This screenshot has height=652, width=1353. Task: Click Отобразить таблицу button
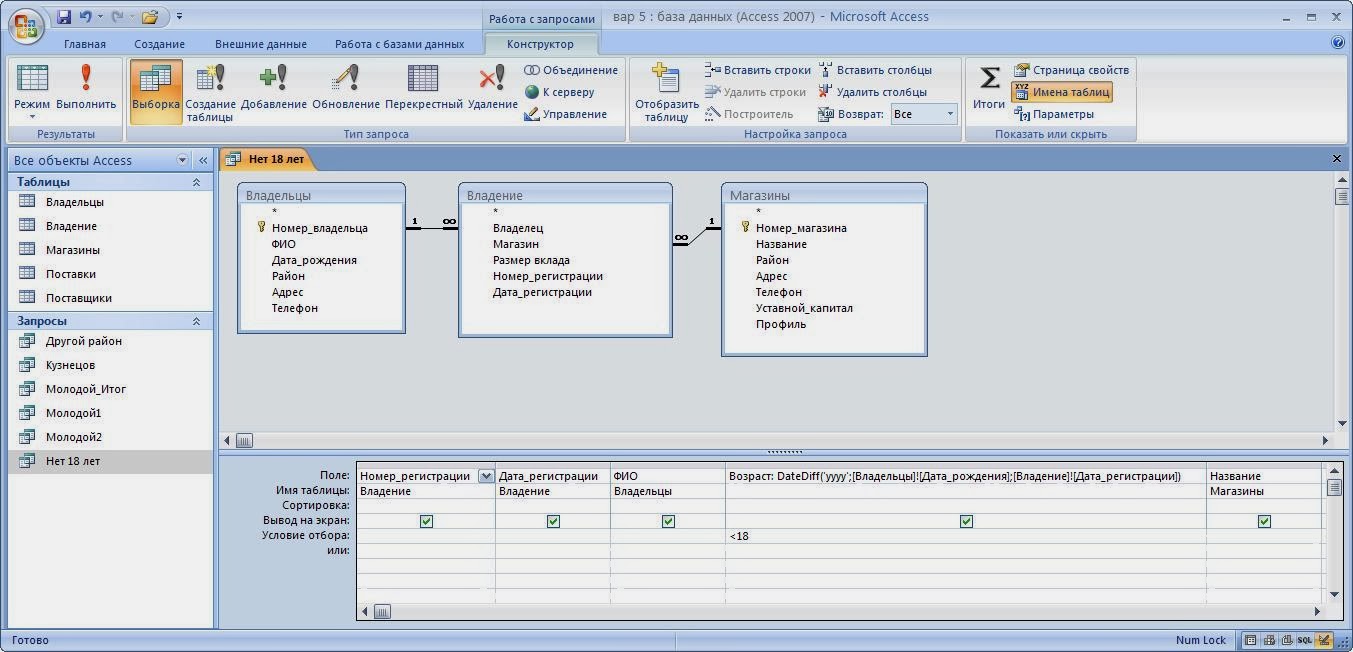667,92
